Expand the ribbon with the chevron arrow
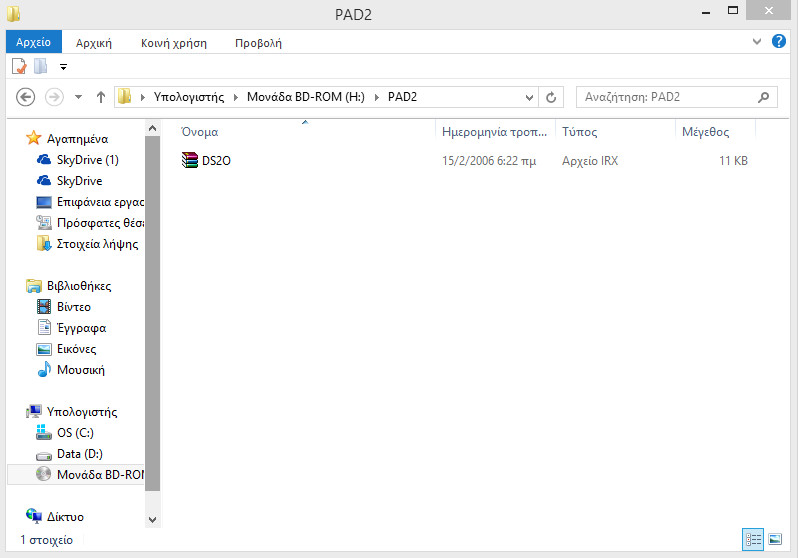Image resolution: width=798 pixels, height=558 pixels. click(757, 42)
